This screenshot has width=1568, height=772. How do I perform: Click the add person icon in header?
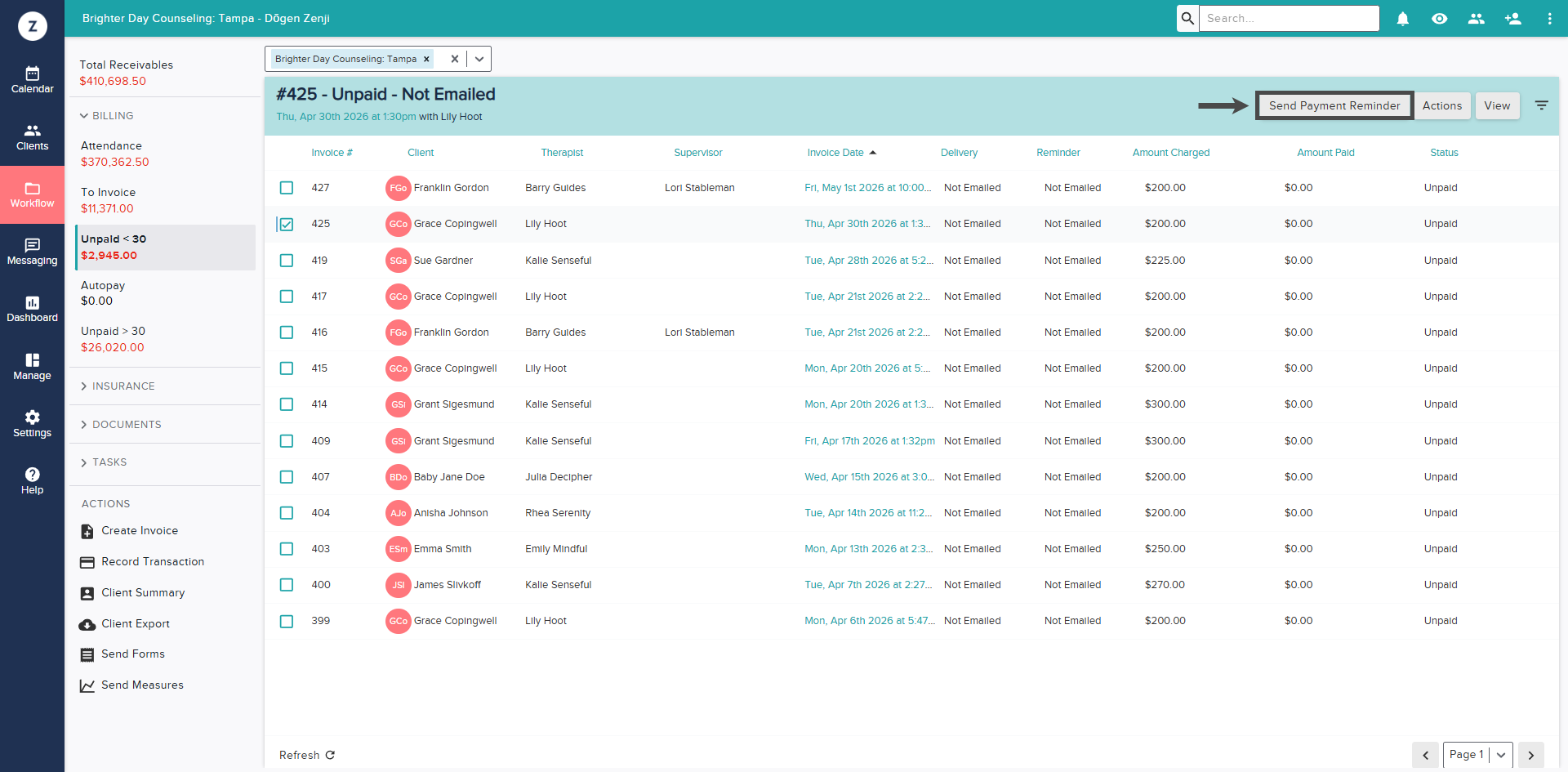tap(1513, 18)
